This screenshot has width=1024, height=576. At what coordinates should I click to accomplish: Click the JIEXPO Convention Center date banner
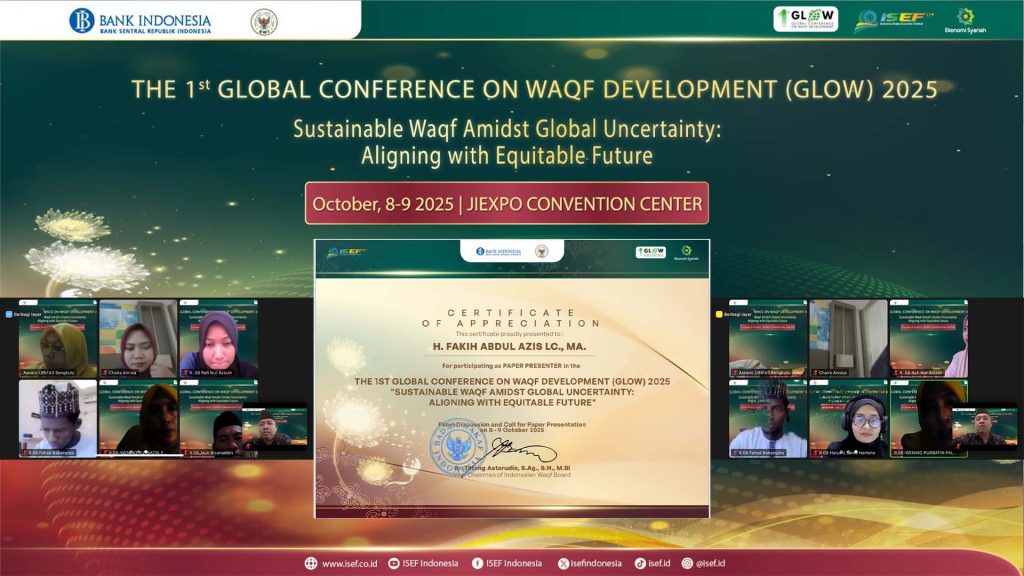pyautogui.click(x=507, y=203)
